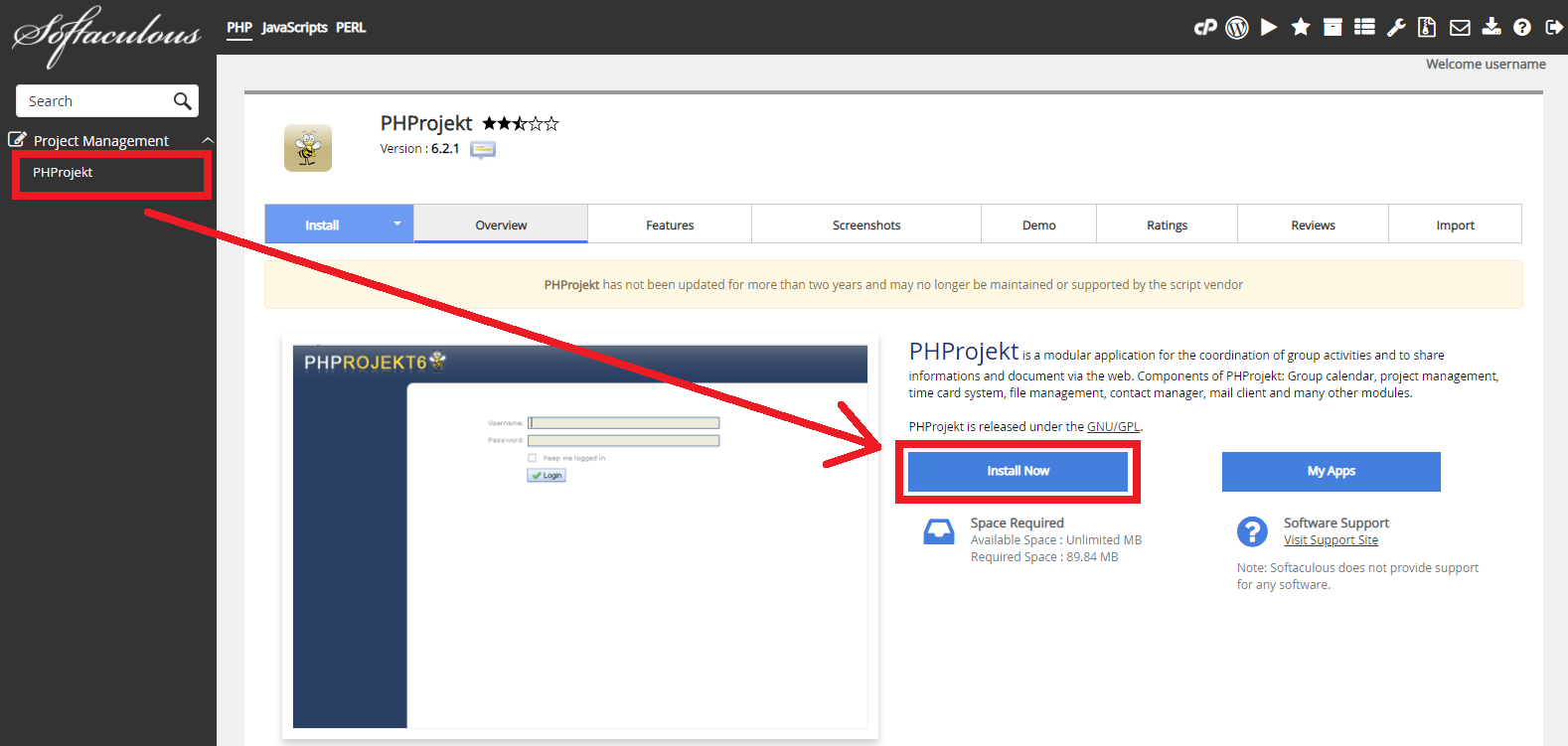
Task: Open the envelope email settings icon
Action: [x=1460, y=28]
